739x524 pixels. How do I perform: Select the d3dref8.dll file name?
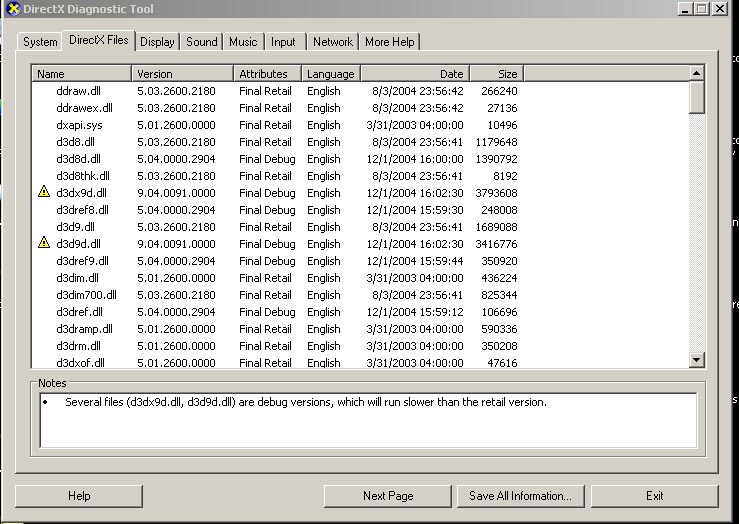pos(82,210)
